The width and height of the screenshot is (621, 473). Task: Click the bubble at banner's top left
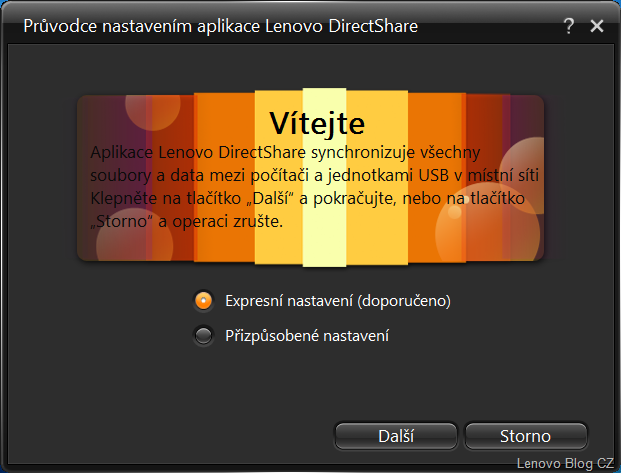point(153,108)
